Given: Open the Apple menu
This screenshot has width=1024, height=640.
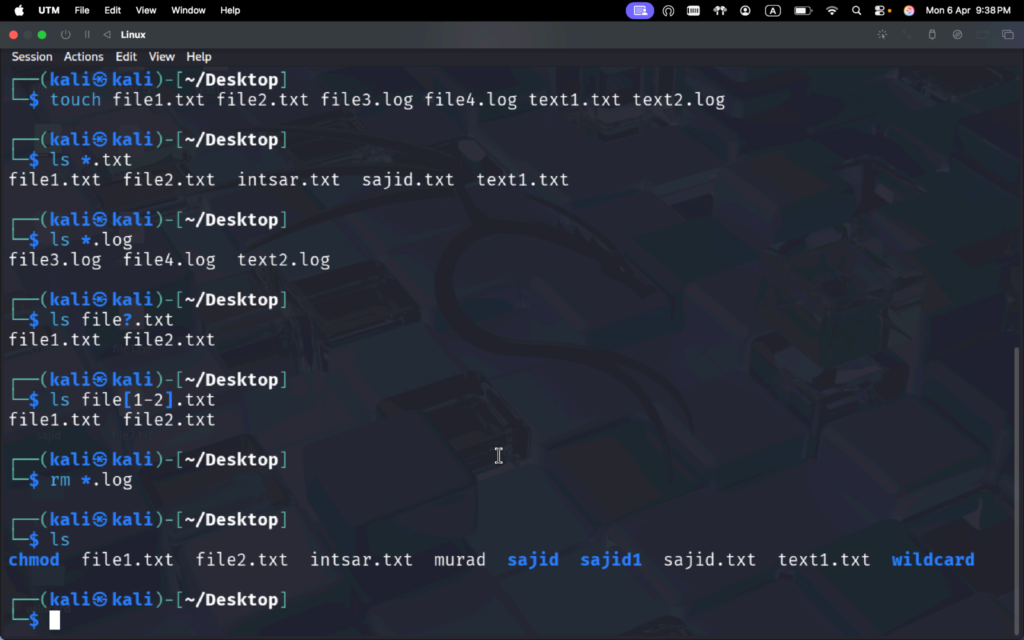Looking at the screenshot, I should (x=18, y=10).
